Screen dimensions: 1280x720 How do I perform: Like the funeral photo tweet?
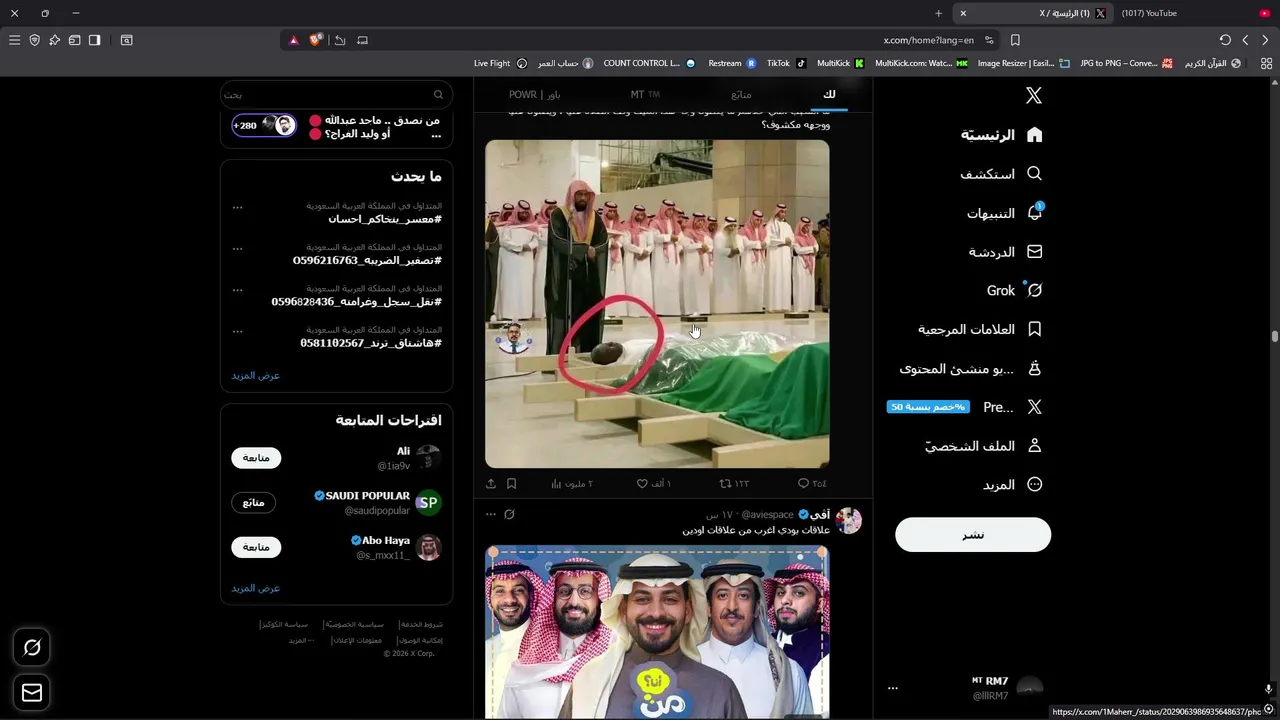654,484
